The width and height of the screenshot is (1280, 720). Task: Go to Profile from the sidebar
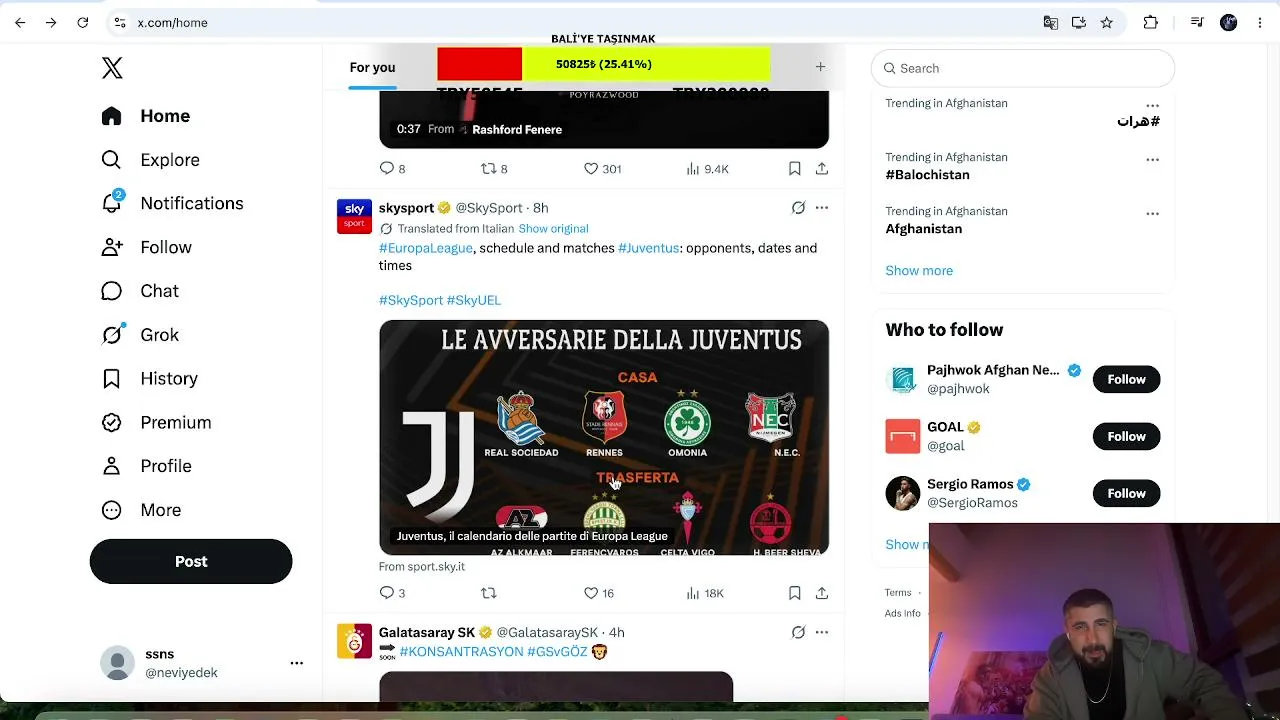pos(146,466)
